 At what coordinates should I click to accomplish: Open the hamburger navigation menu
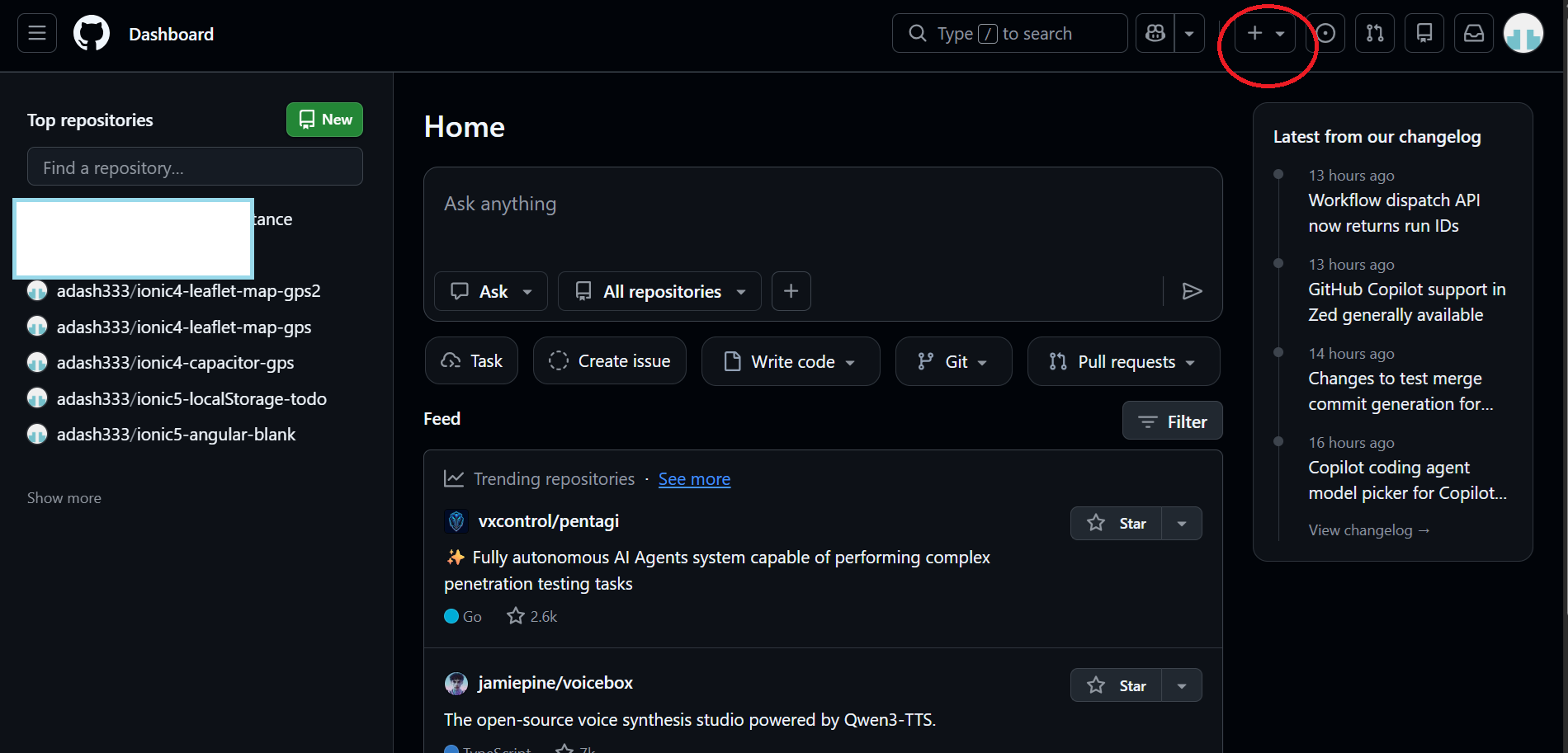(37, 34)
